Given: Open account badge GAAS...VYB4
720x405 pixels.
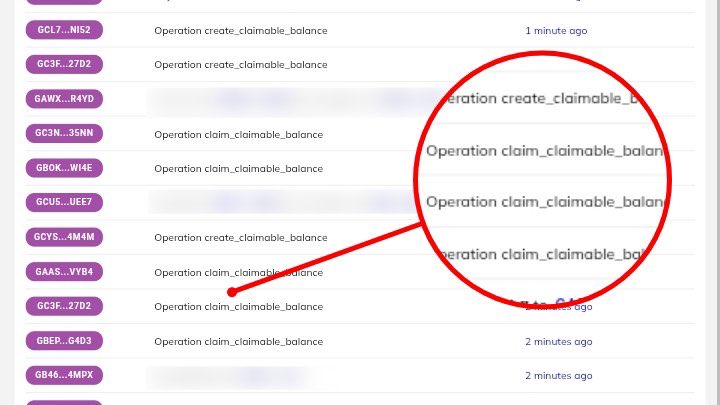Looking at the screenshot, I should coord(64,272).
